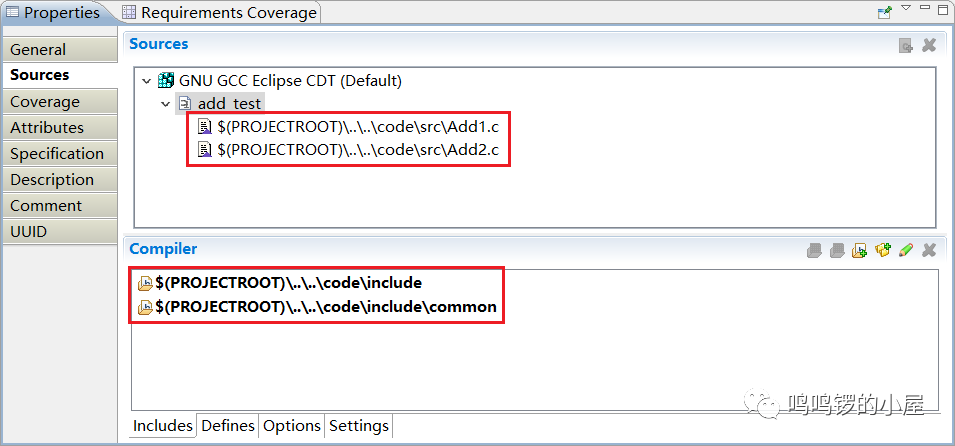Select the Add1.c source file

357,127
